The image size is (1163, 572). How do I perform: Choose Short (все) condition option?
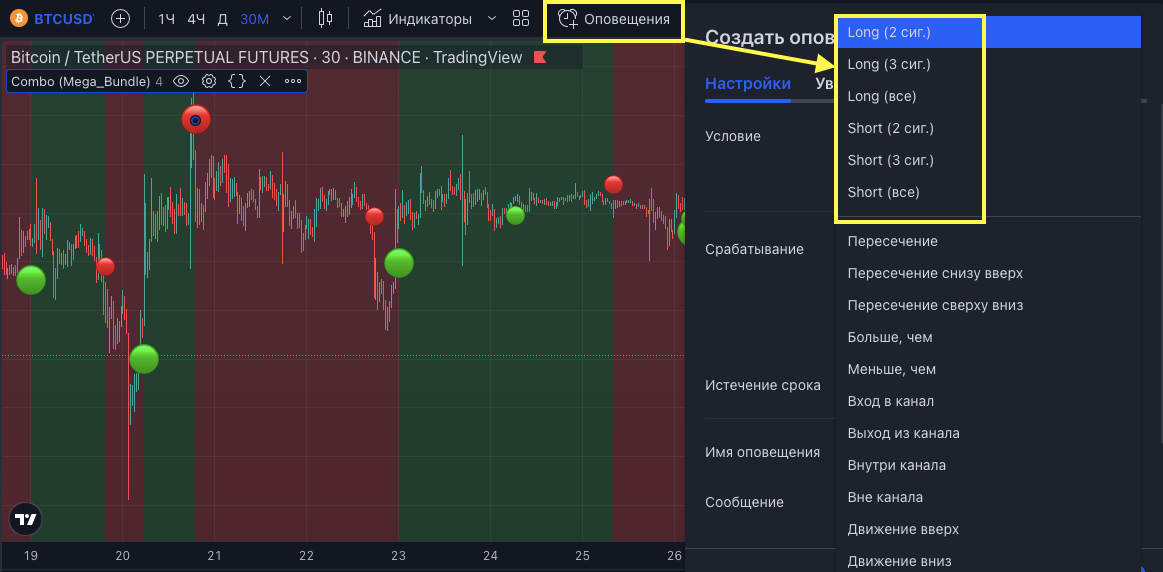pos(988,192)
